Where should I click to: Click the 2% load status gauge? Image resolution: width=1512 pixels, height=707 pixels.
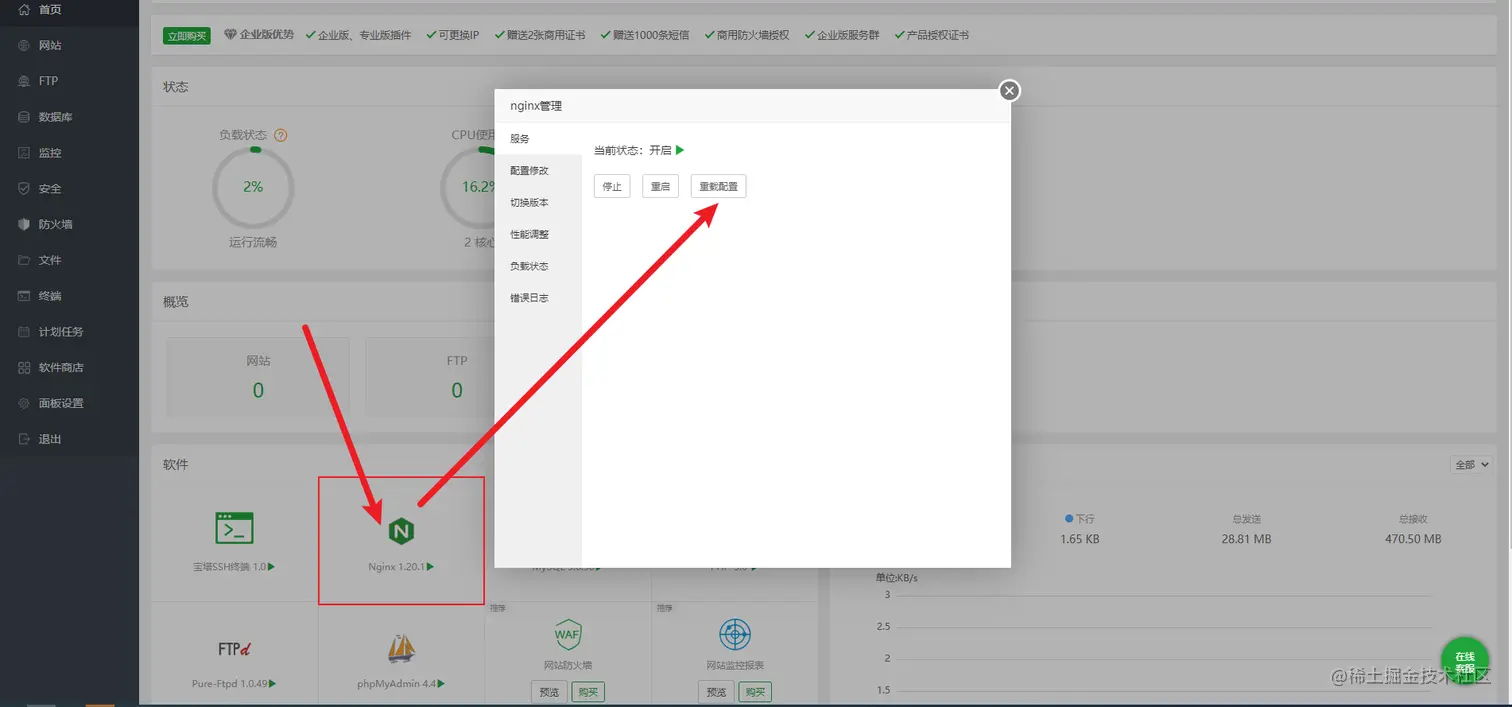[253, 187]
